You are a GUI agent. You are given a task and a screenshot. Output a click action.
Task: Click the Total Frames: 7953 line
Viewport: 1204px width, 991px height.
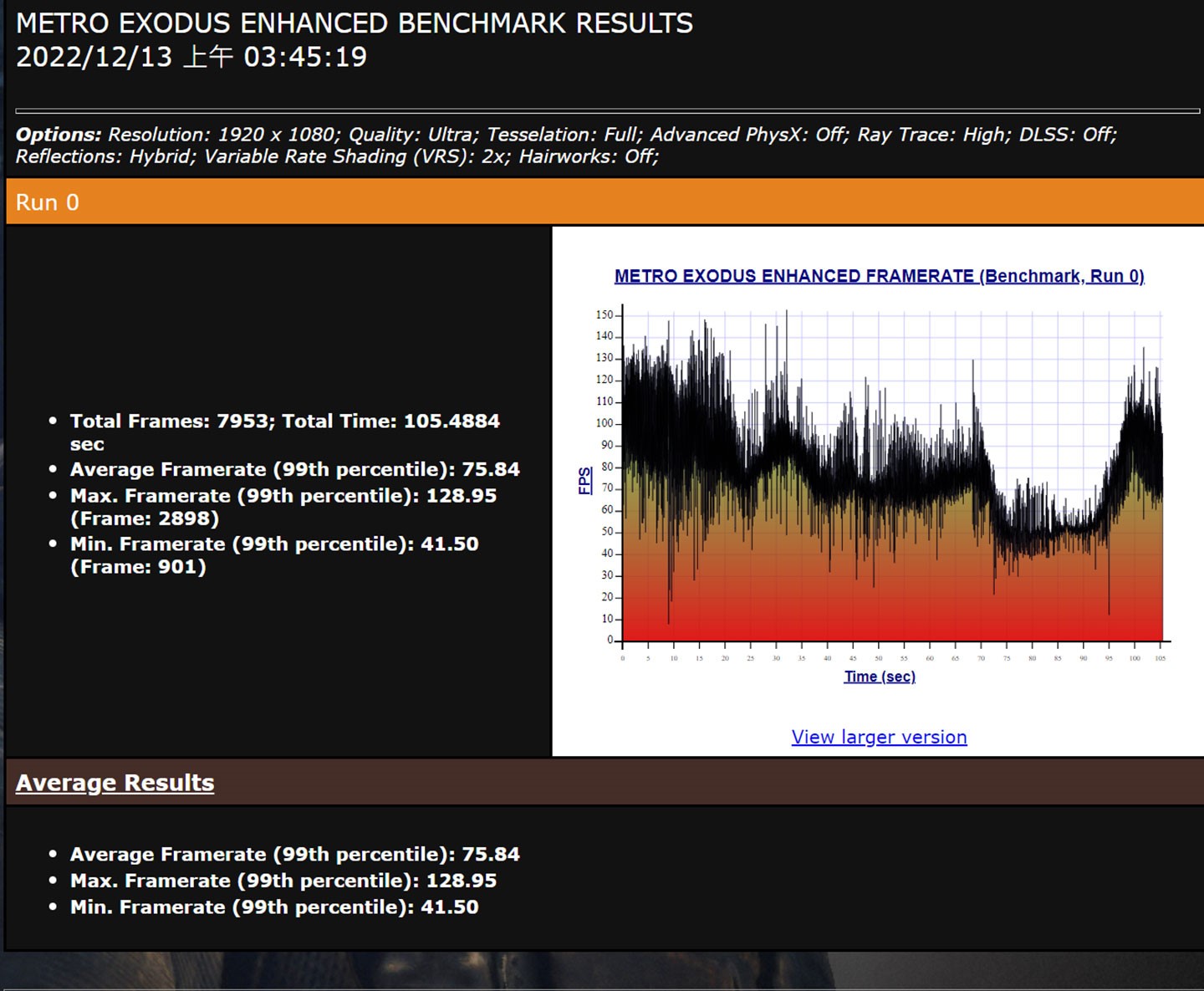[284, 432]
